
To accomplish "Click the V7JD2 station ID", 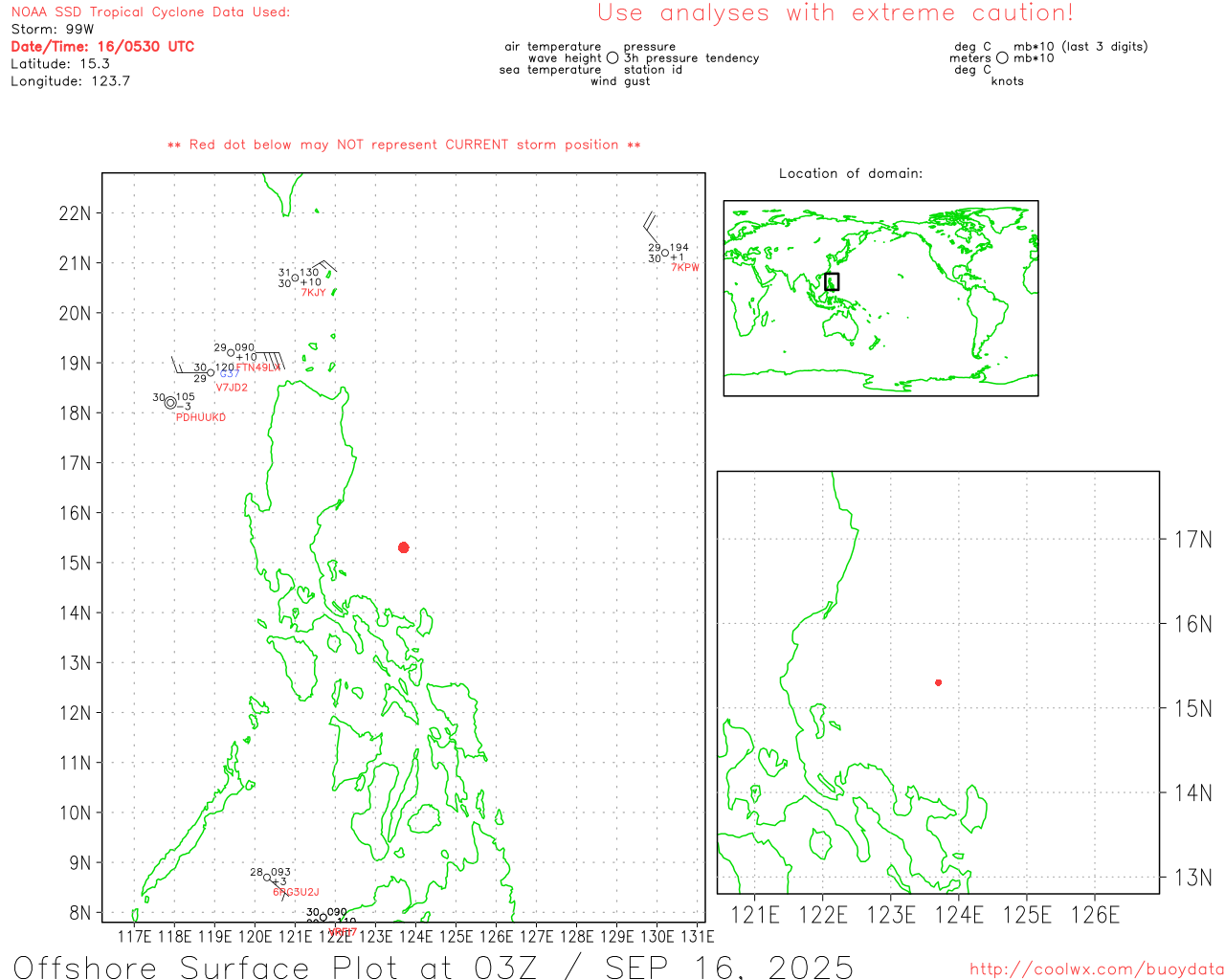I will point(232,388).
